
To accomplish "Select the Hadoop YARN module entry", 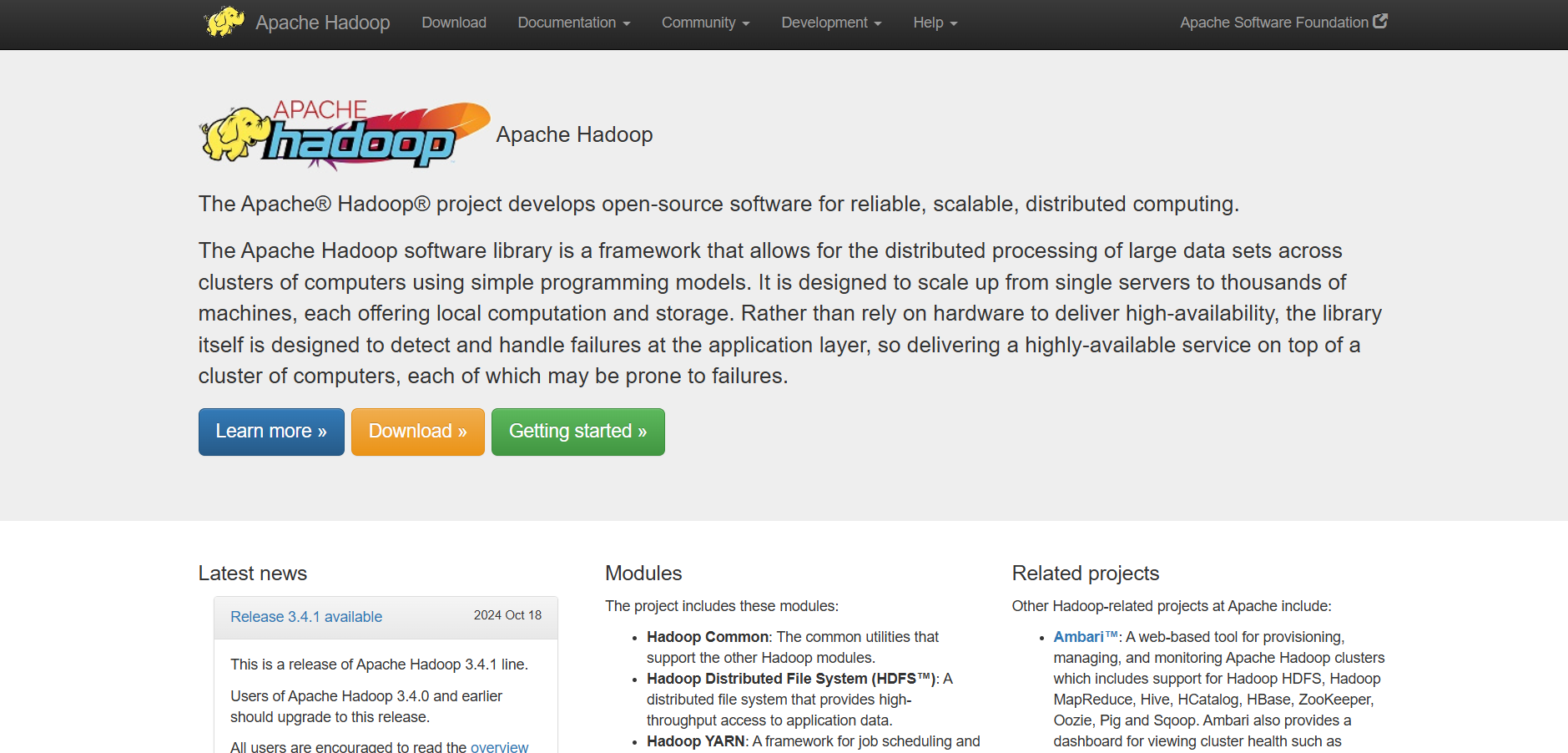I will (814, 741).
